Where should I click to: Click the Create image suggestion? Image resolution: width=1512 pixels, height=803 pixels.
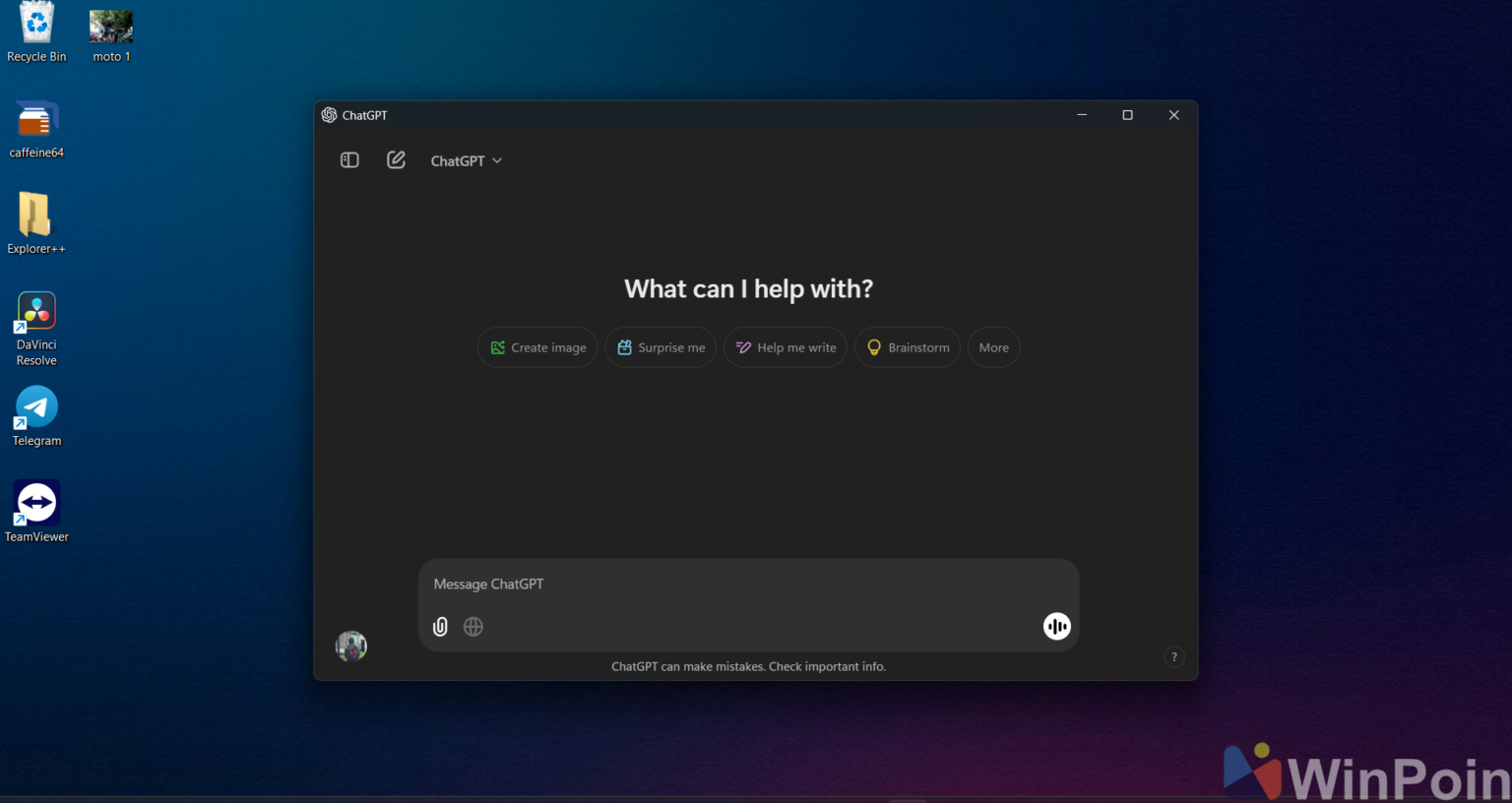coord(537,347)
